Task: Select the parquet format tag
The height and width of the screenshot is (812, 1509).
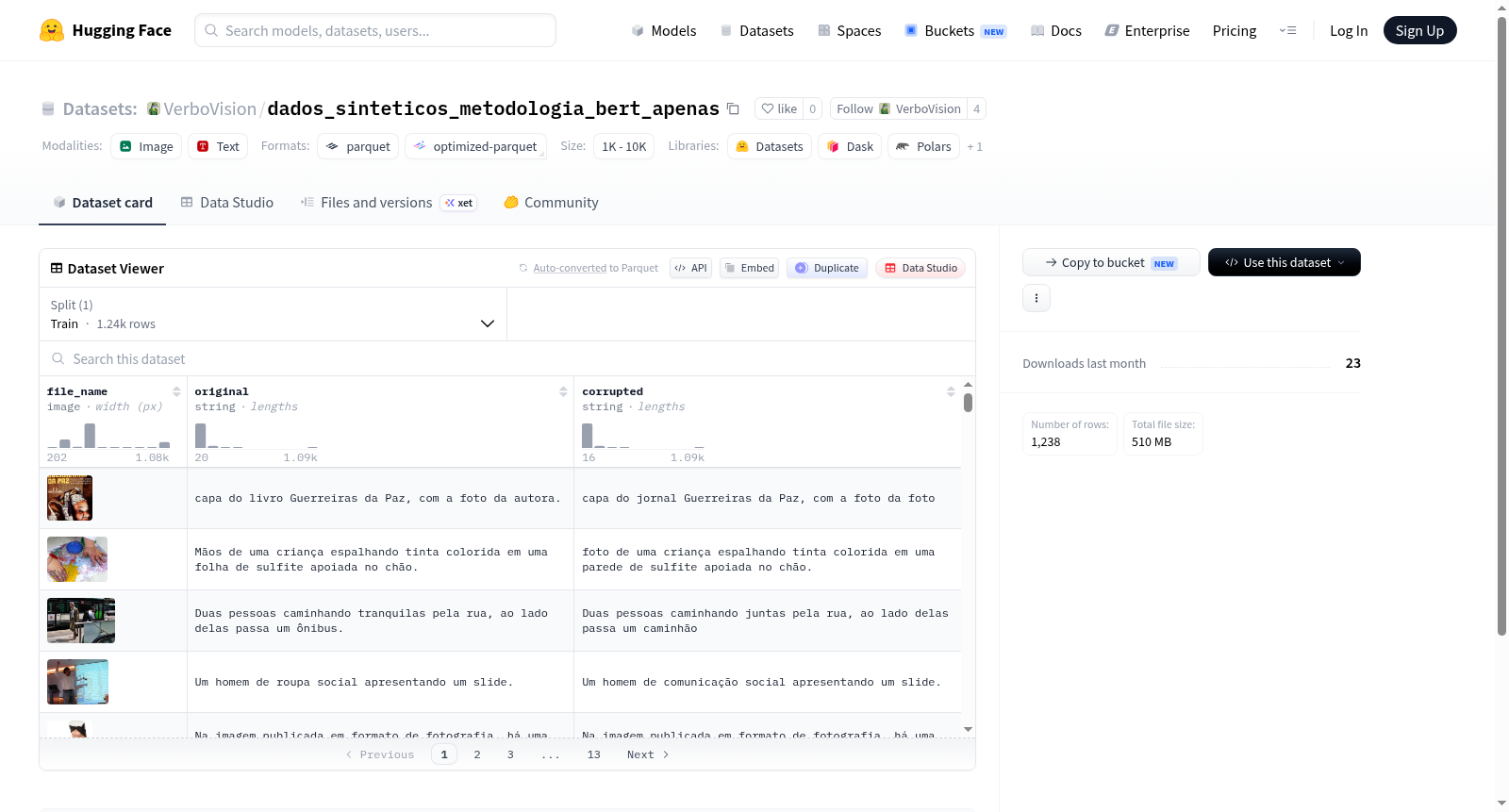Action: point(358,146)
